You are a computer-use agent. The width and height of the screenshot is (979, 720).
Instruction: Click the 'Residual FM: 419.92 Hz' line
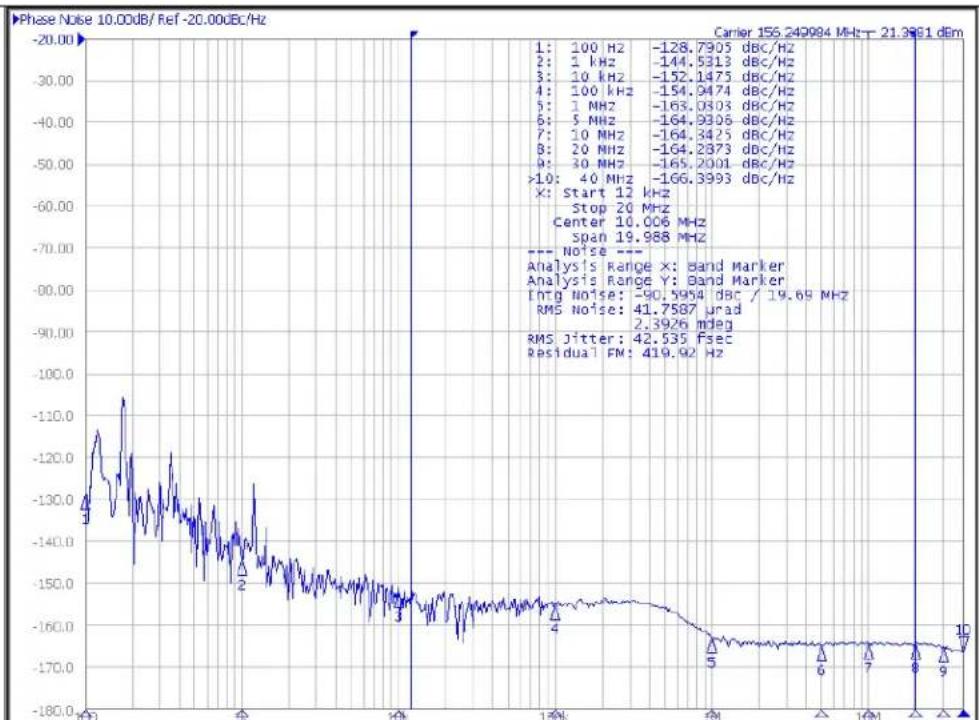tap(625, 353)
